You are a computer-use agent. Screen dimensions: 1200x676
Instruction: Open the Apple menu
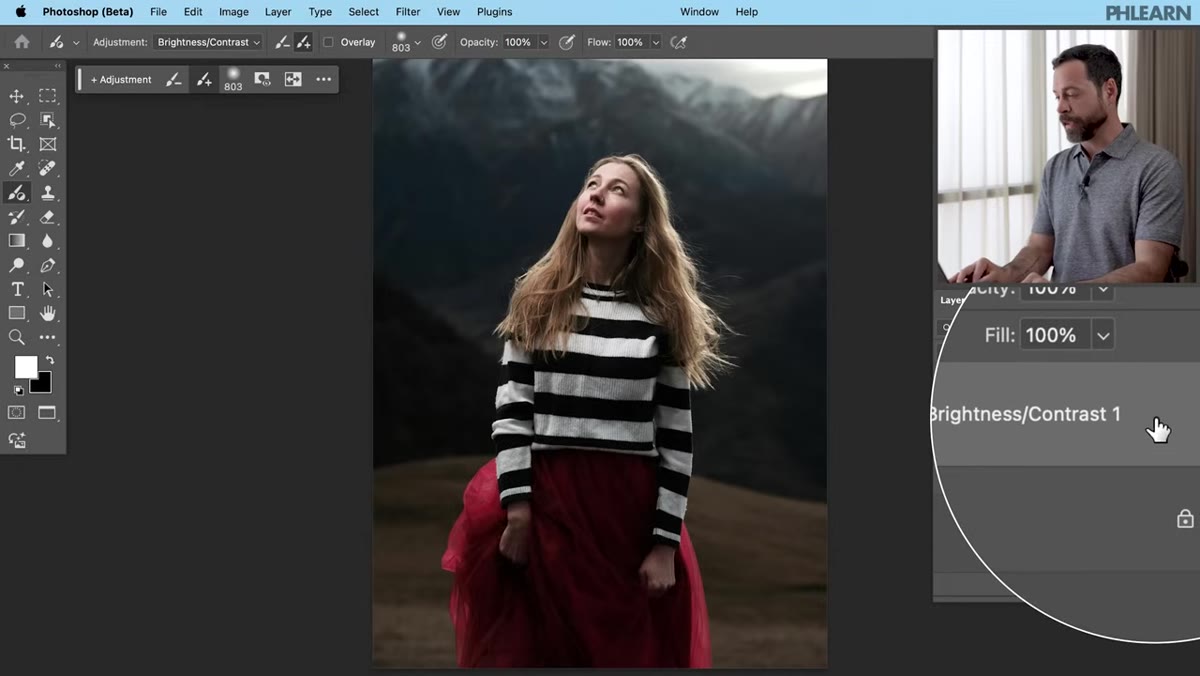[x=21, y=12]
